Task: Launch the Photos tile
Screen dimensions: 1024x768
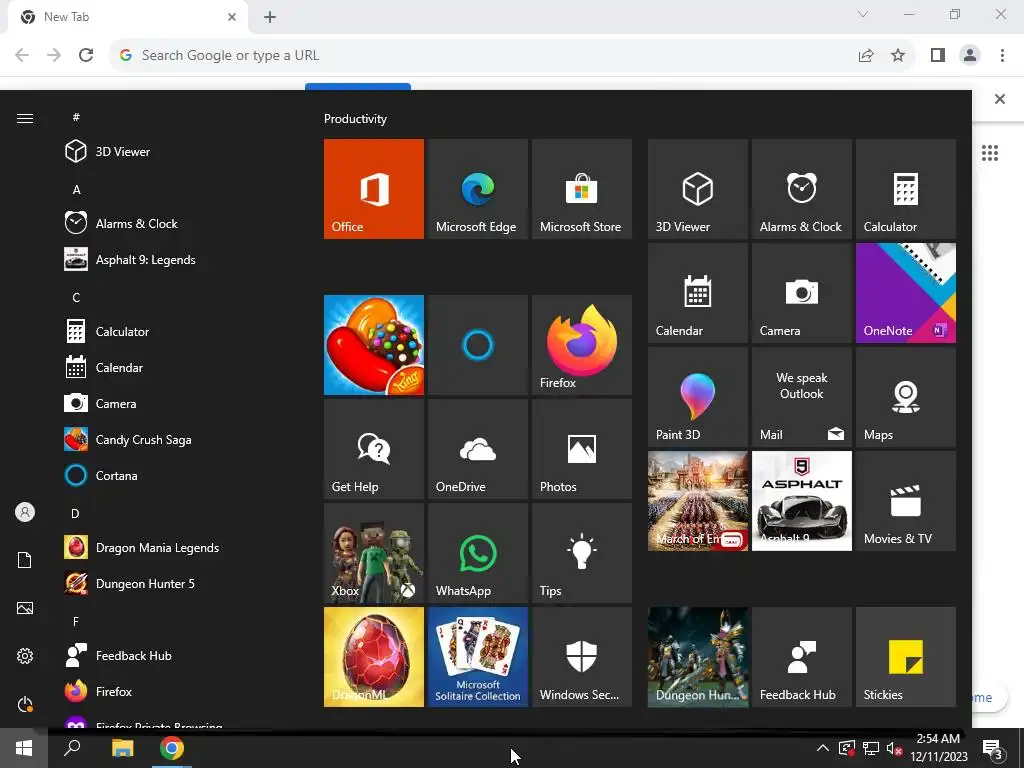Action: [x=582, y=449]
